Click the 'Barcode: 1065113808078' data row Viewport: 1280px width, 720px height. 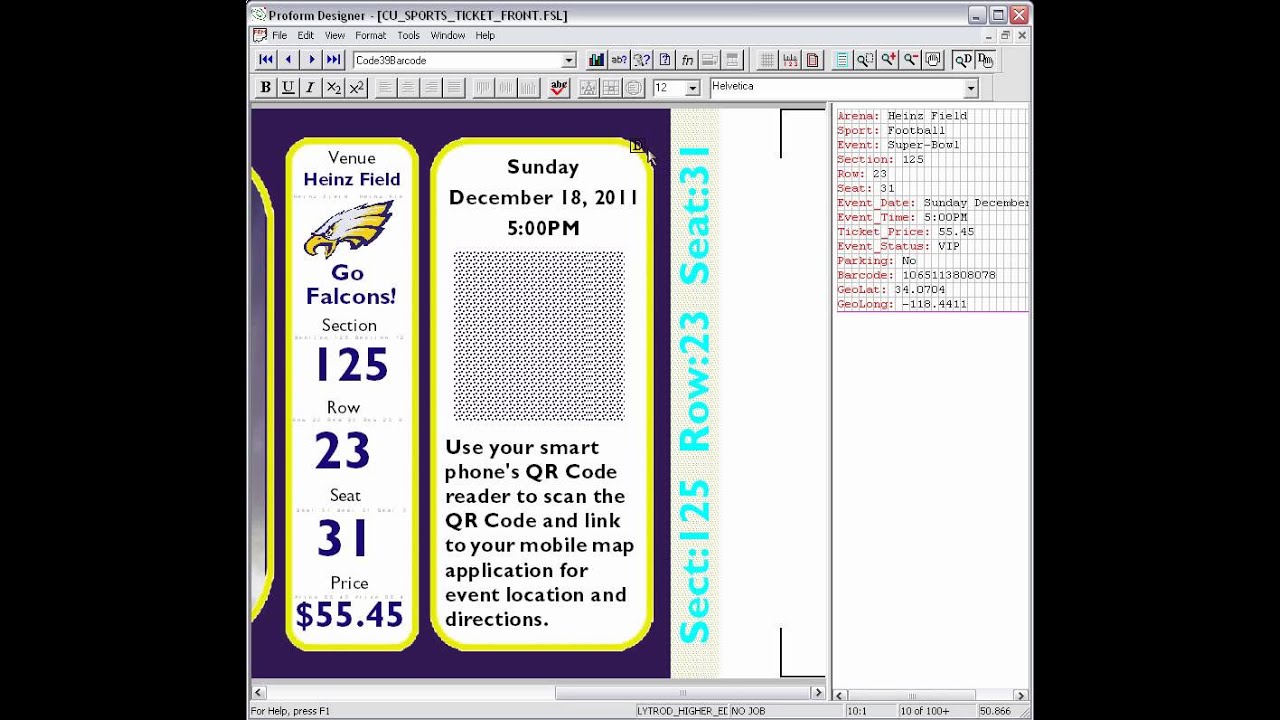(x=916, y=275)
